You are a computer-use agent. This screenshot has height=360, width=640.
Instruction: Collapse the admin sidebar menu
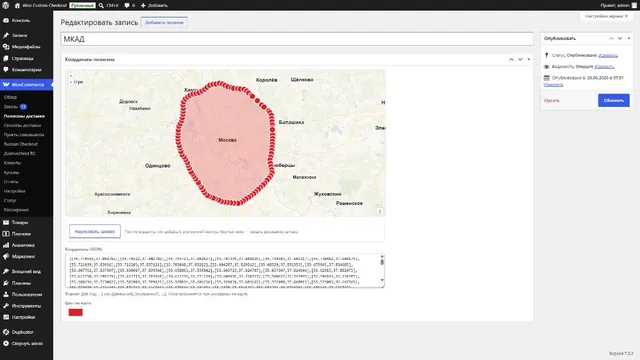27,344
